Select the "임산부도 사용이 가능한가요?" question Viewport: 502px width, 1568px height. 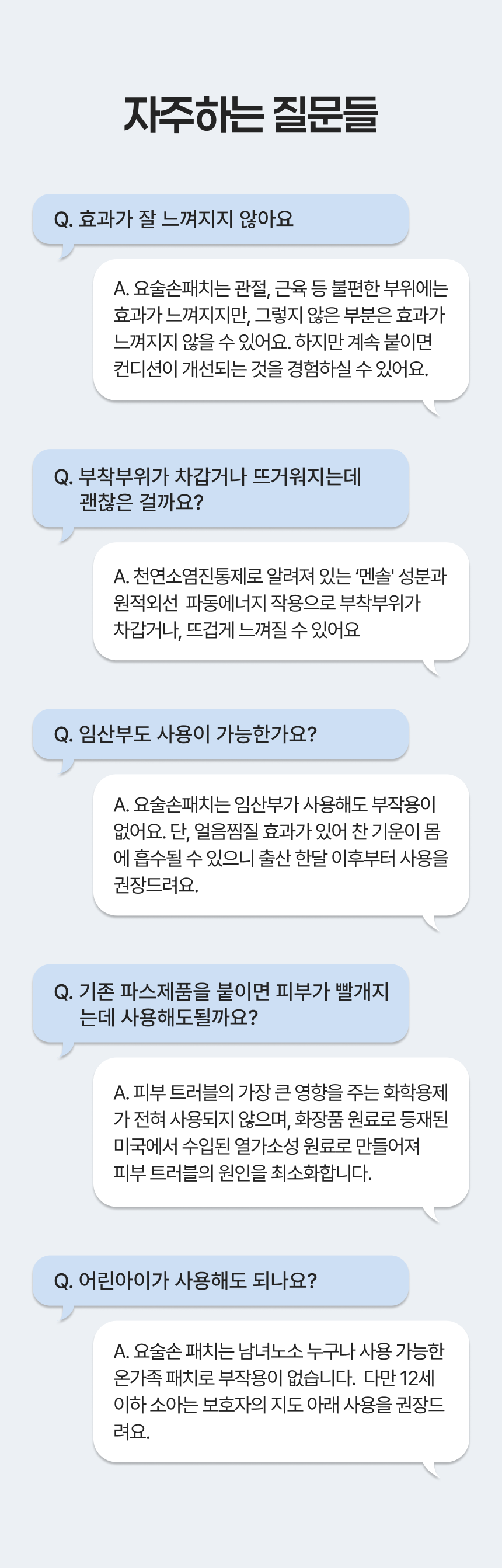point(219,733)
